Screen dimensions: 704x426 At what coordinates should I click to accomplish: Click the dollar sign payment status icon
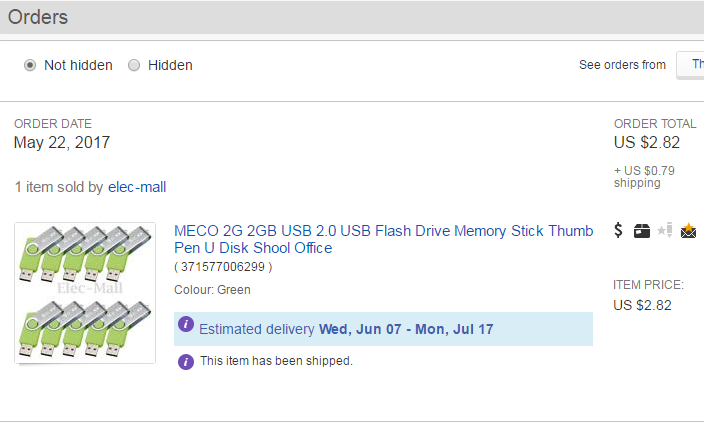coord(618,231)
